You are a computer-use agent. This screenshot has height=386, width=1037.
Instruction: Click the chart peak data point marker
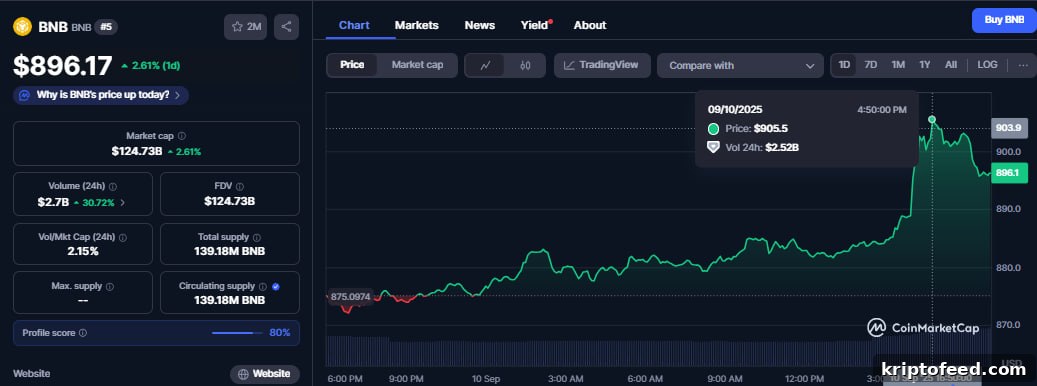pyautogui.click(x=932, y=120)
